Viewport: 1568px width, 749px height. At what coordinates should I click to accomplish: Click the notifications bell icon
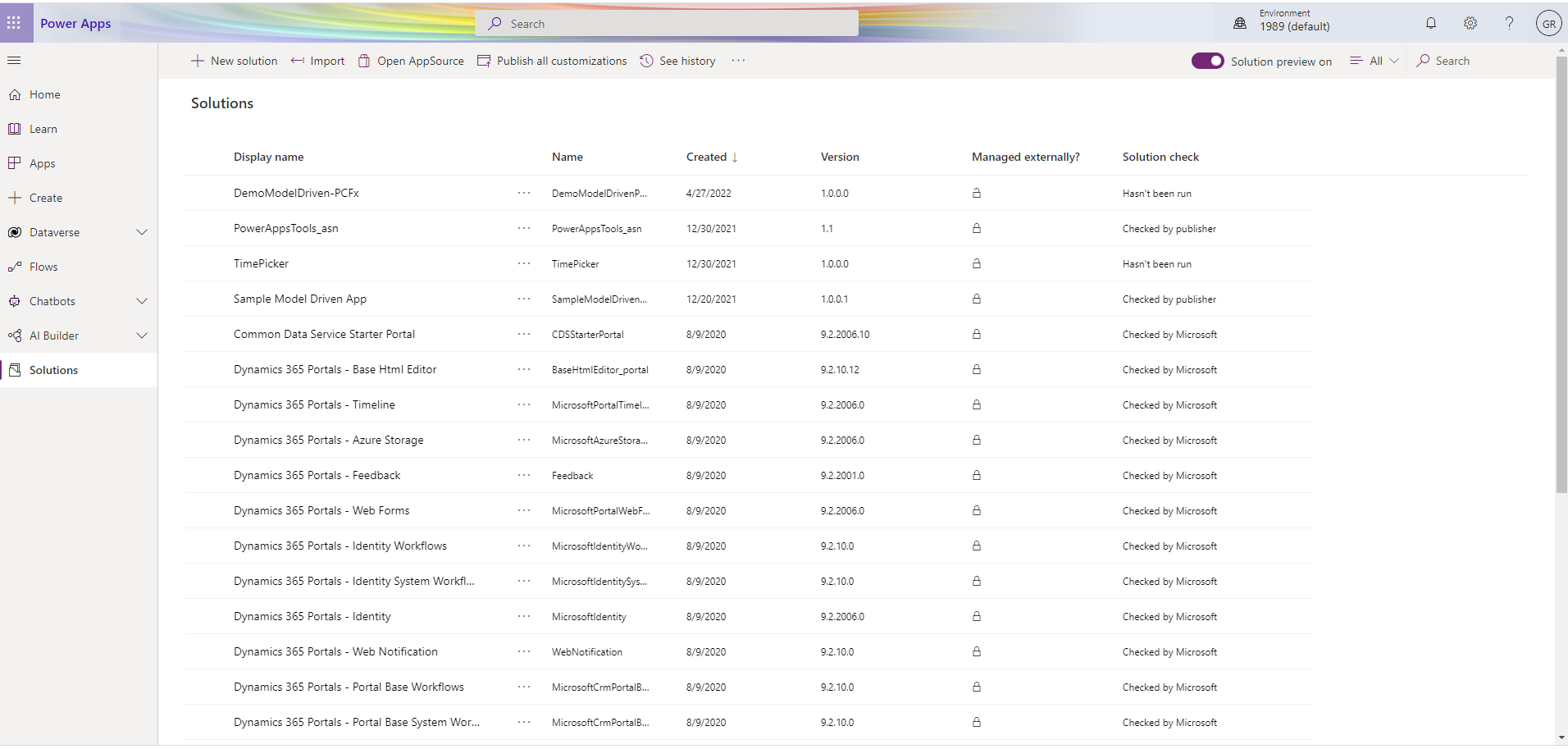coord(1430,23)
